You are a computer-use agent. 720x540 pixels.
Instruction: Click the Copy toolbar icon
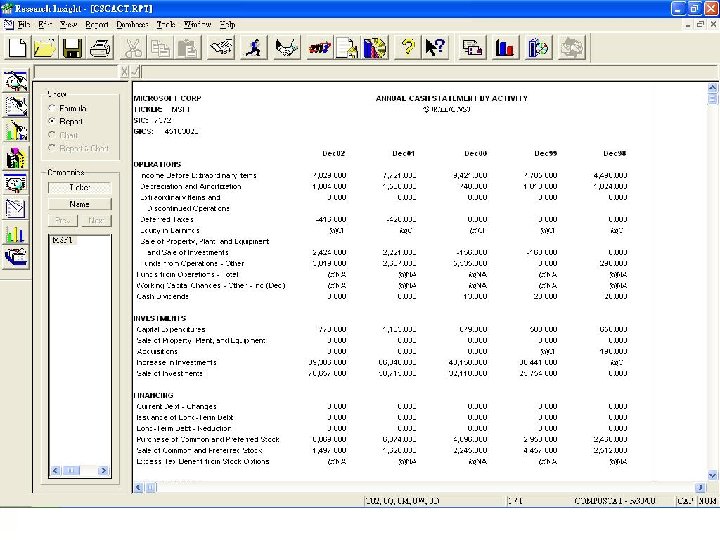point(160,48)
